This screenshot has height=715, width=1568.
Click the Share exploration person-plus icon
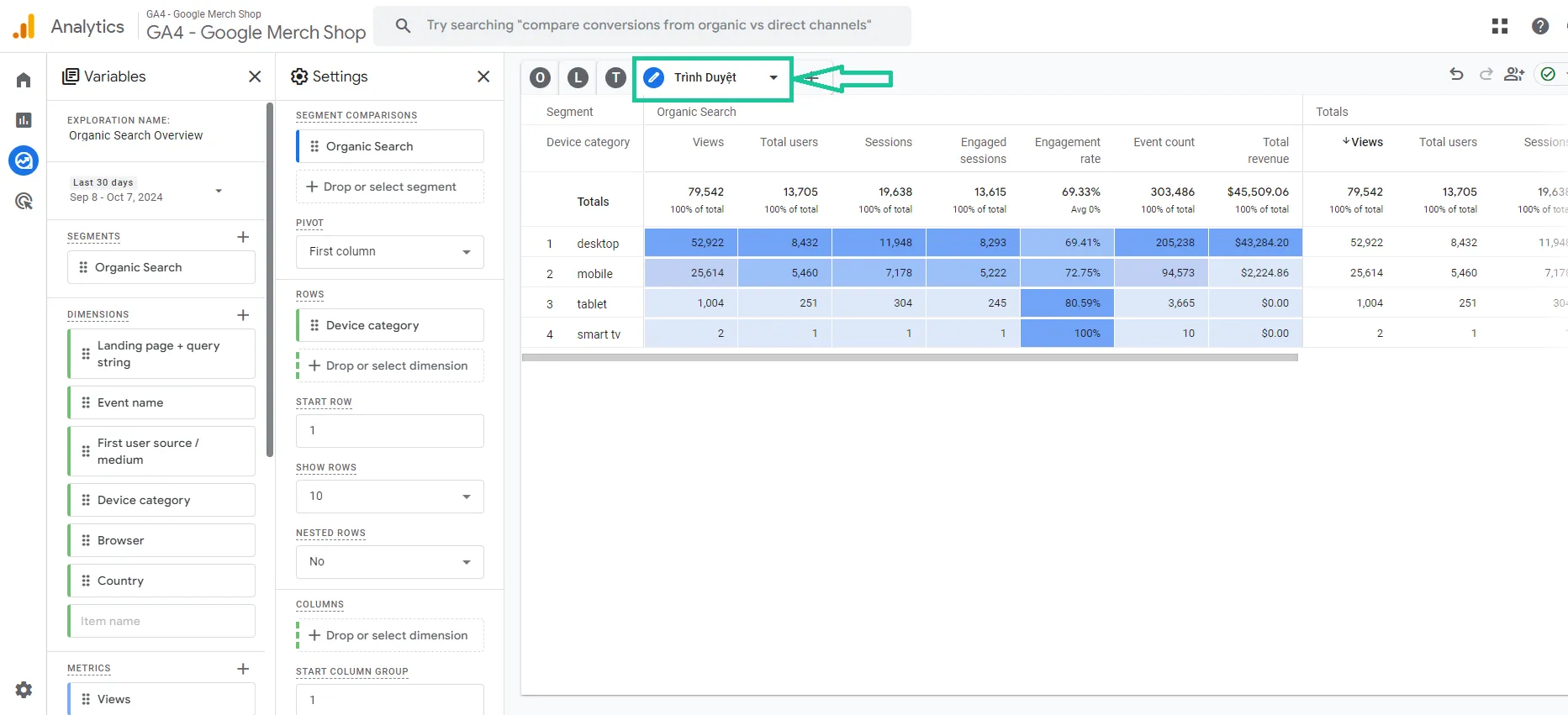[1514, 74]
